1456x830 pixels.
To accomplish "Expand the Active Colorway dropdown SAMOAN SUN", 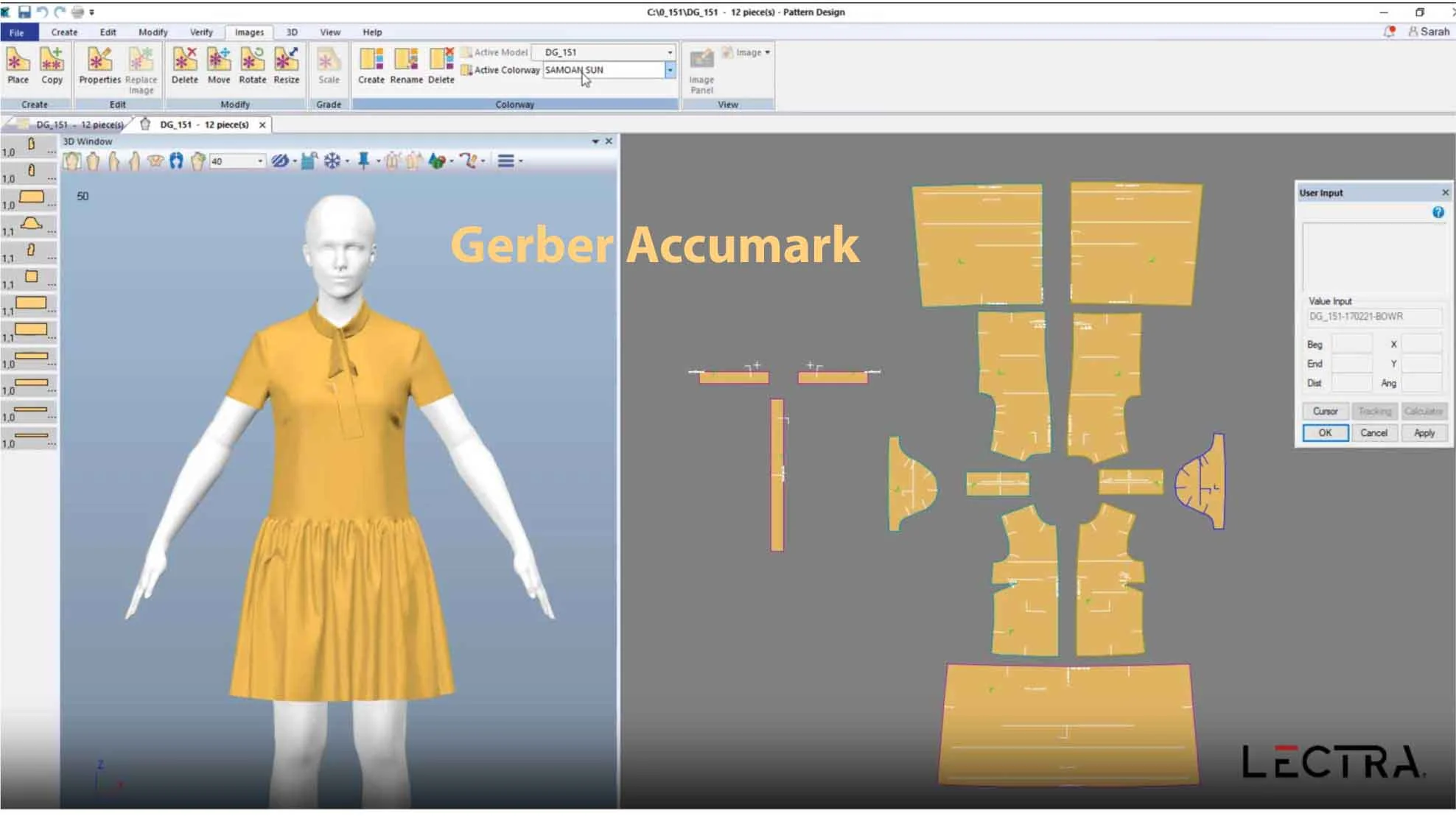I will [669, 70].
